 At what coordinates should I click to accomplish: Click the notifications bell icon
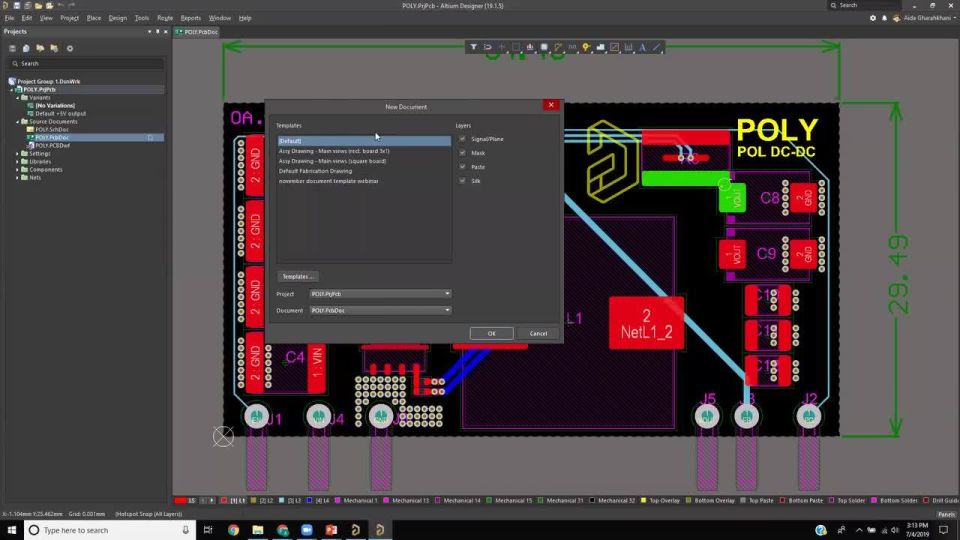[884, 18]
